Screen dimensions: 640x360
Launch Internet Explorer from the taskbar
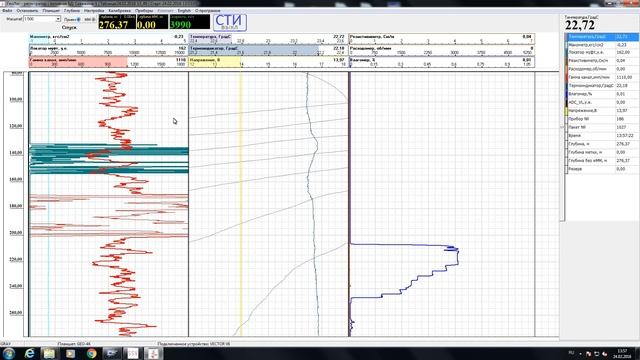tap(29, 353)
